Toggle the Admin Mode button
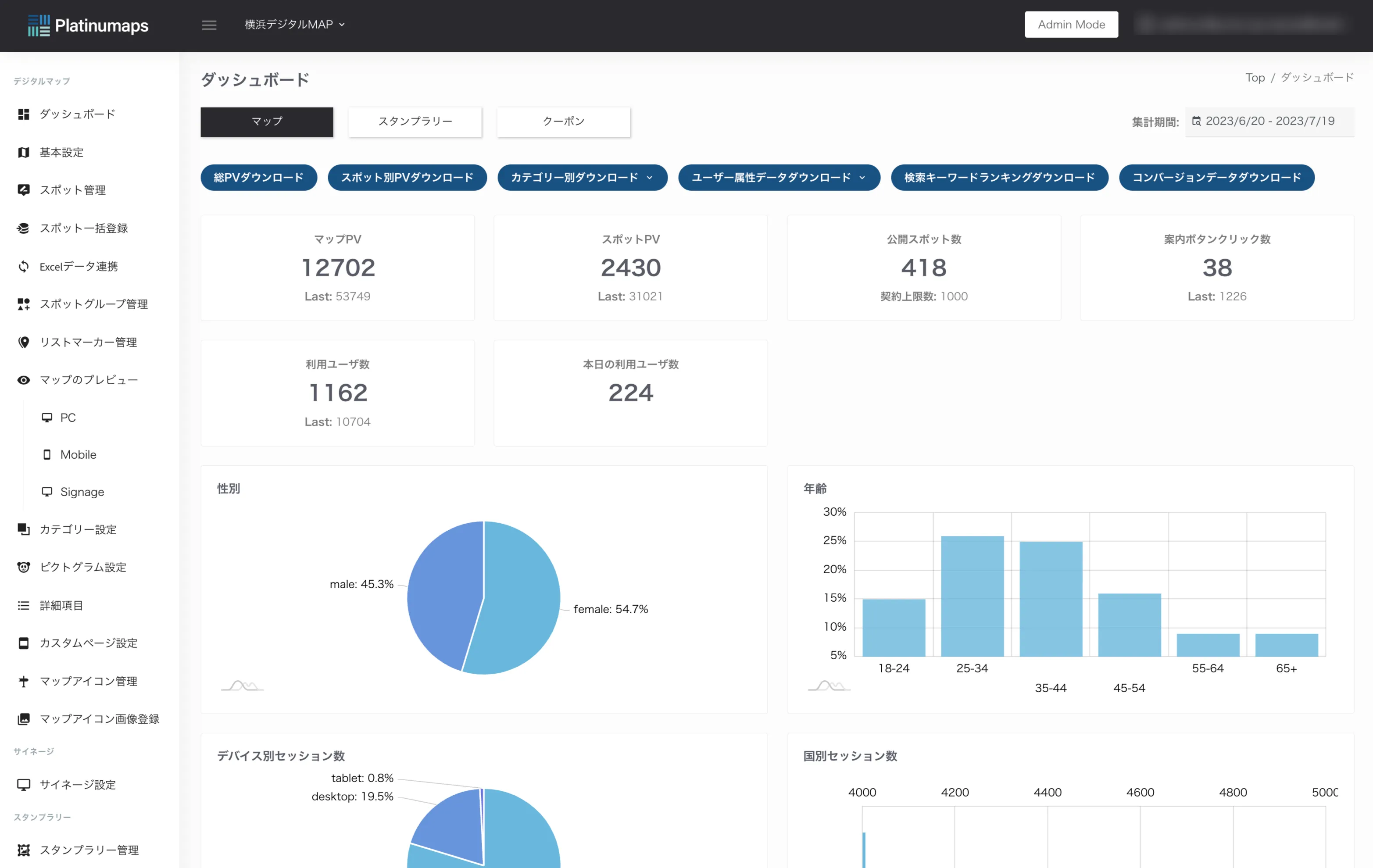The height and width of the screenshot is (868, 1373). coord(1071,25)
